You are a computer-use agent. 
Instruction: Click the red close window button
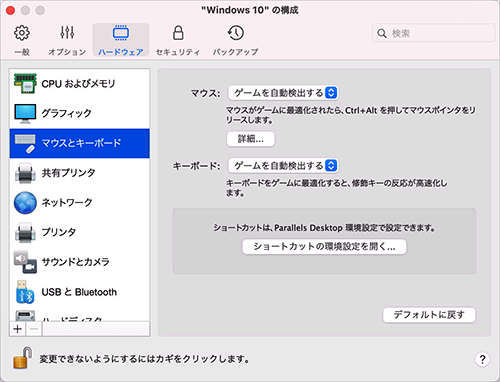10,10
